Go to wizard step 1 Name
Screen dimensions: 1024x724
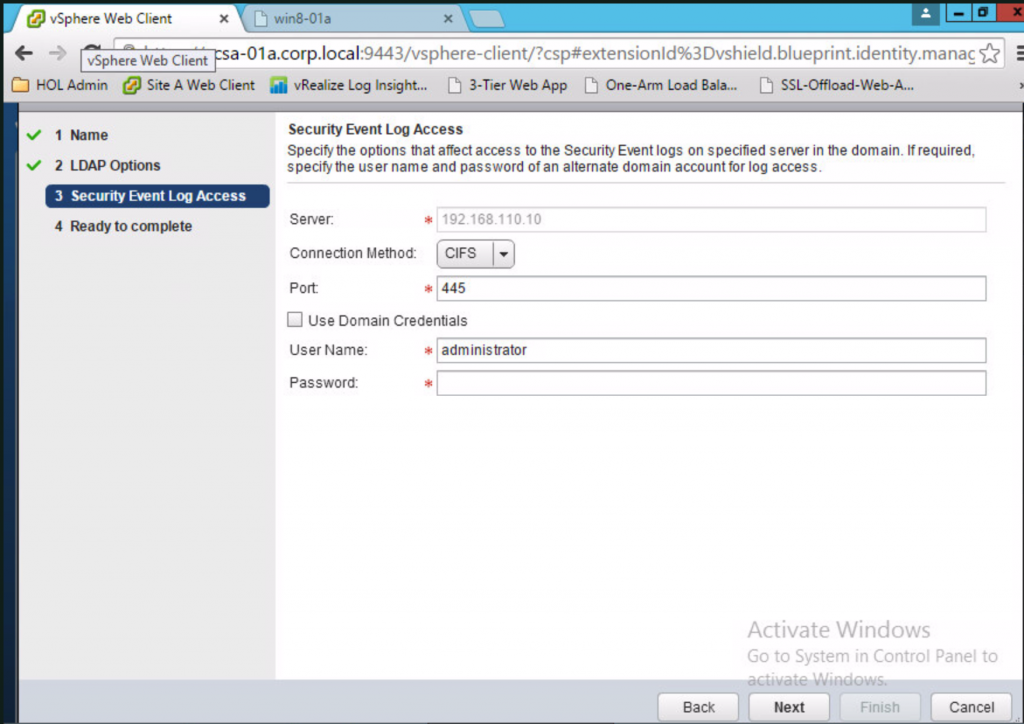coord(88,135)
